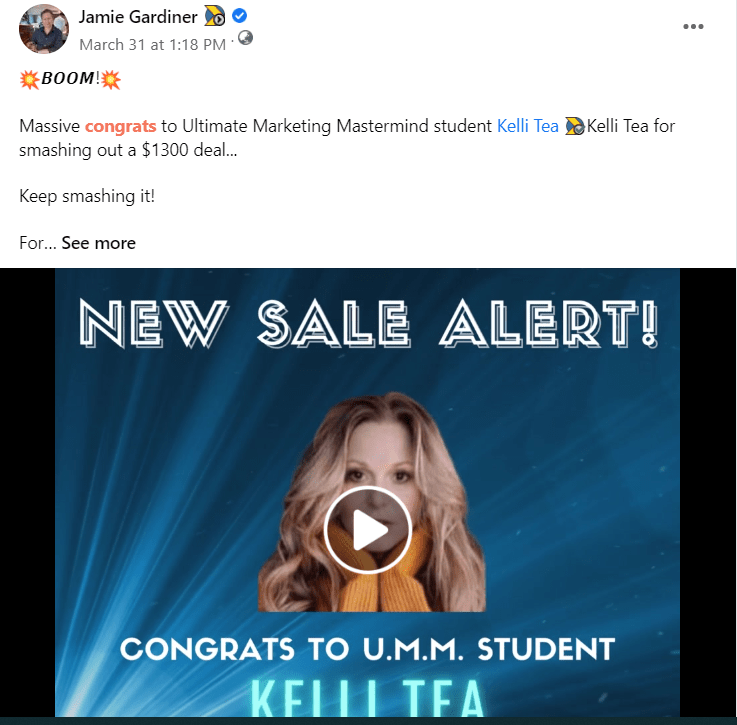The image size is (737, 725).
Task: Play the New Sale Alert video
Action: point(368,530)
